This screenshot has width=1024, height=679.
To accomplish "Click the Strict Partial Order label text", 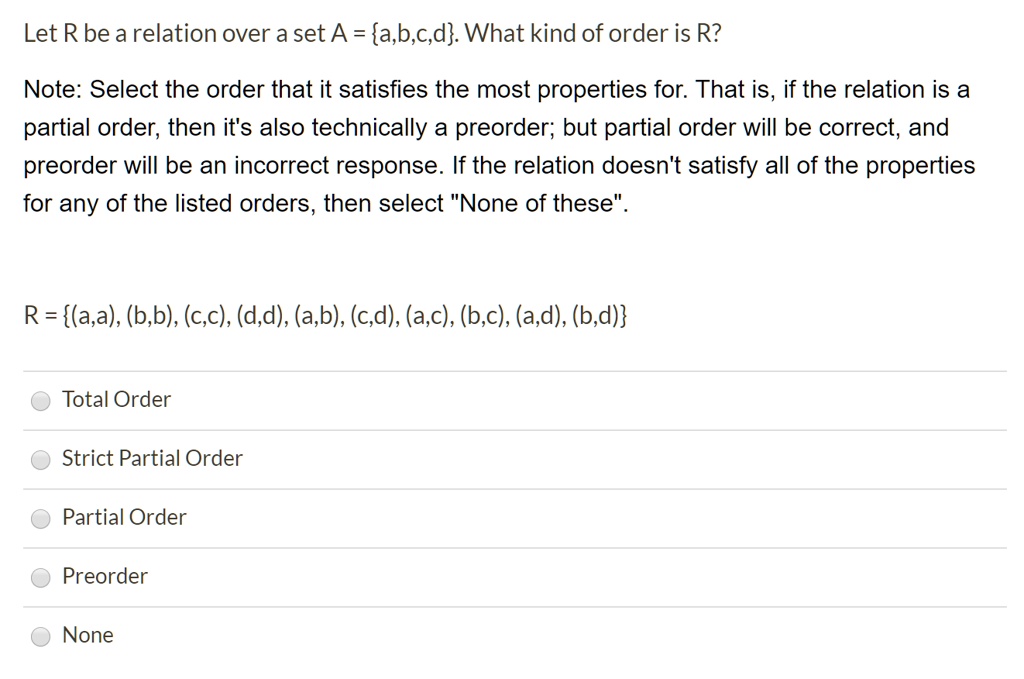I will click(x=152, y=459).
